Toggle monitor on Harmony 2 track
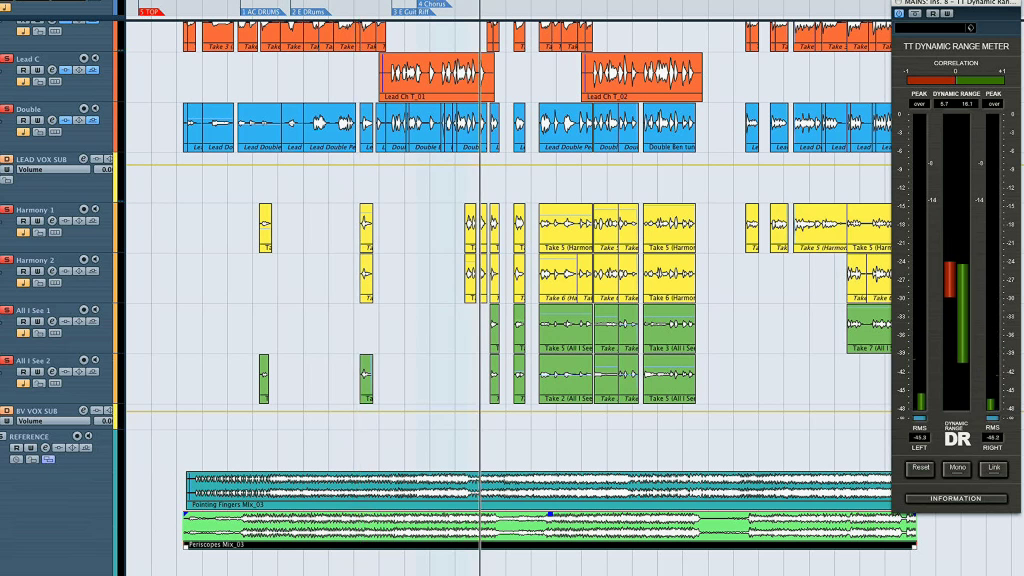The image size is (1024, 576). (95, 259)
